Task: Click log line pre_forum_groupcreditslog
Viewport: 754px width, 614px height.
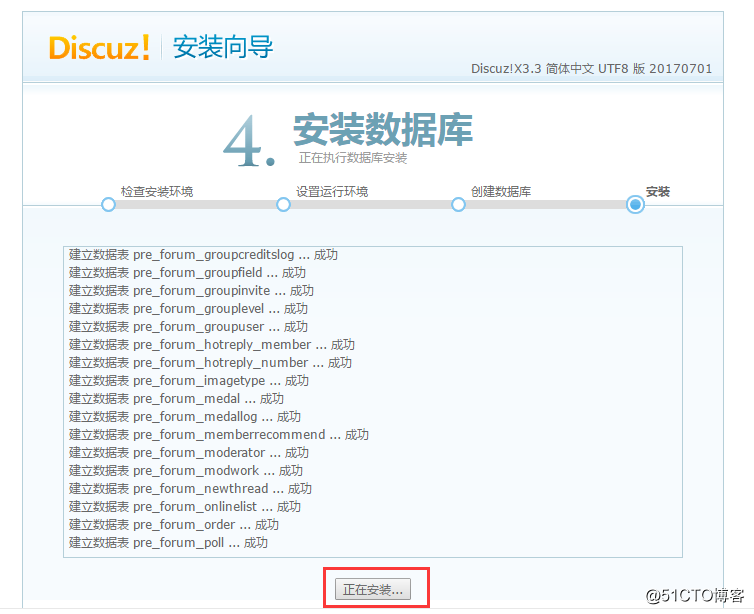Action: (203, 255)
